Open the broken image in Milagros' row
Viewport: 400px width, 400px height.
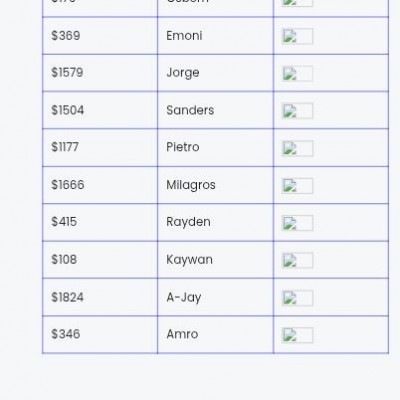[x=297, y=186]
